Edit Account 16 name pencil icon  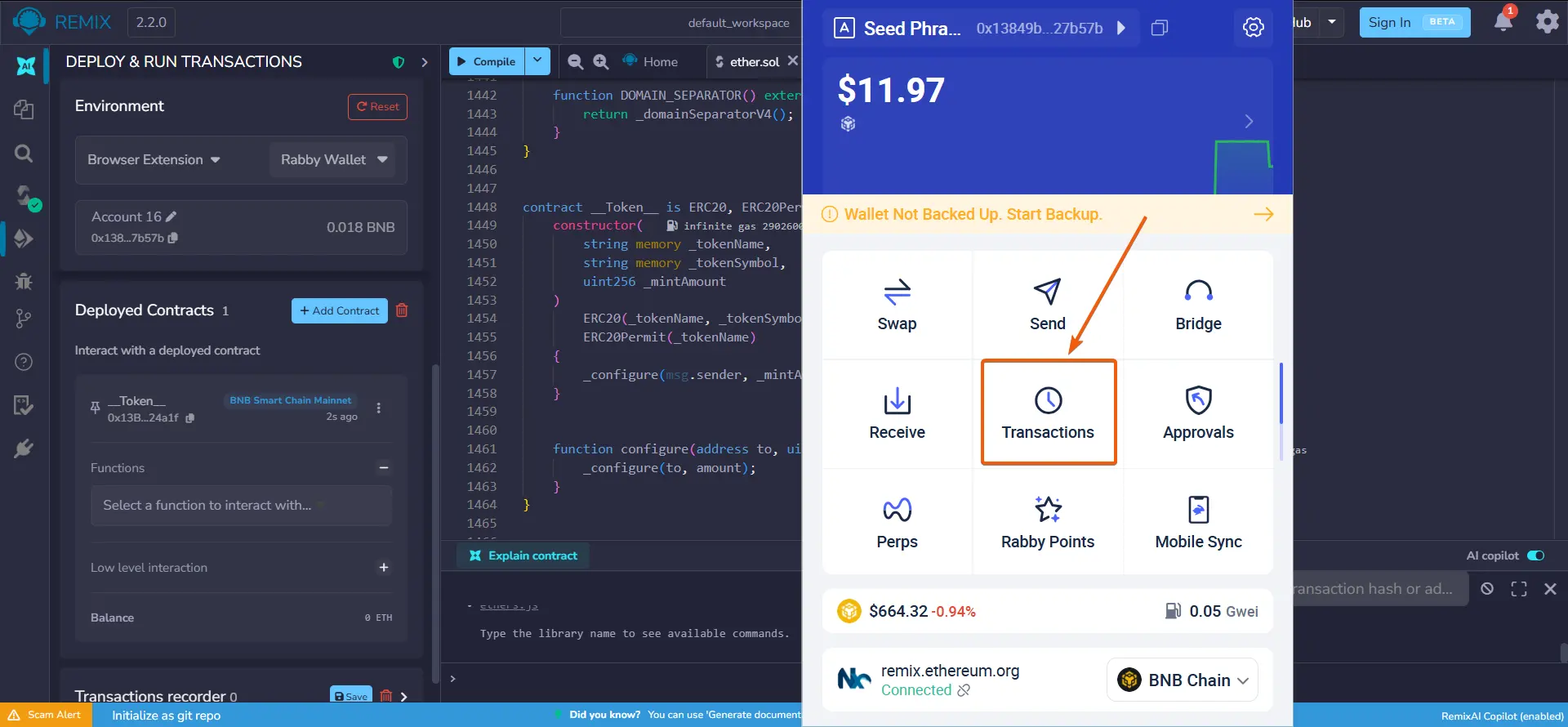[171, 216]
